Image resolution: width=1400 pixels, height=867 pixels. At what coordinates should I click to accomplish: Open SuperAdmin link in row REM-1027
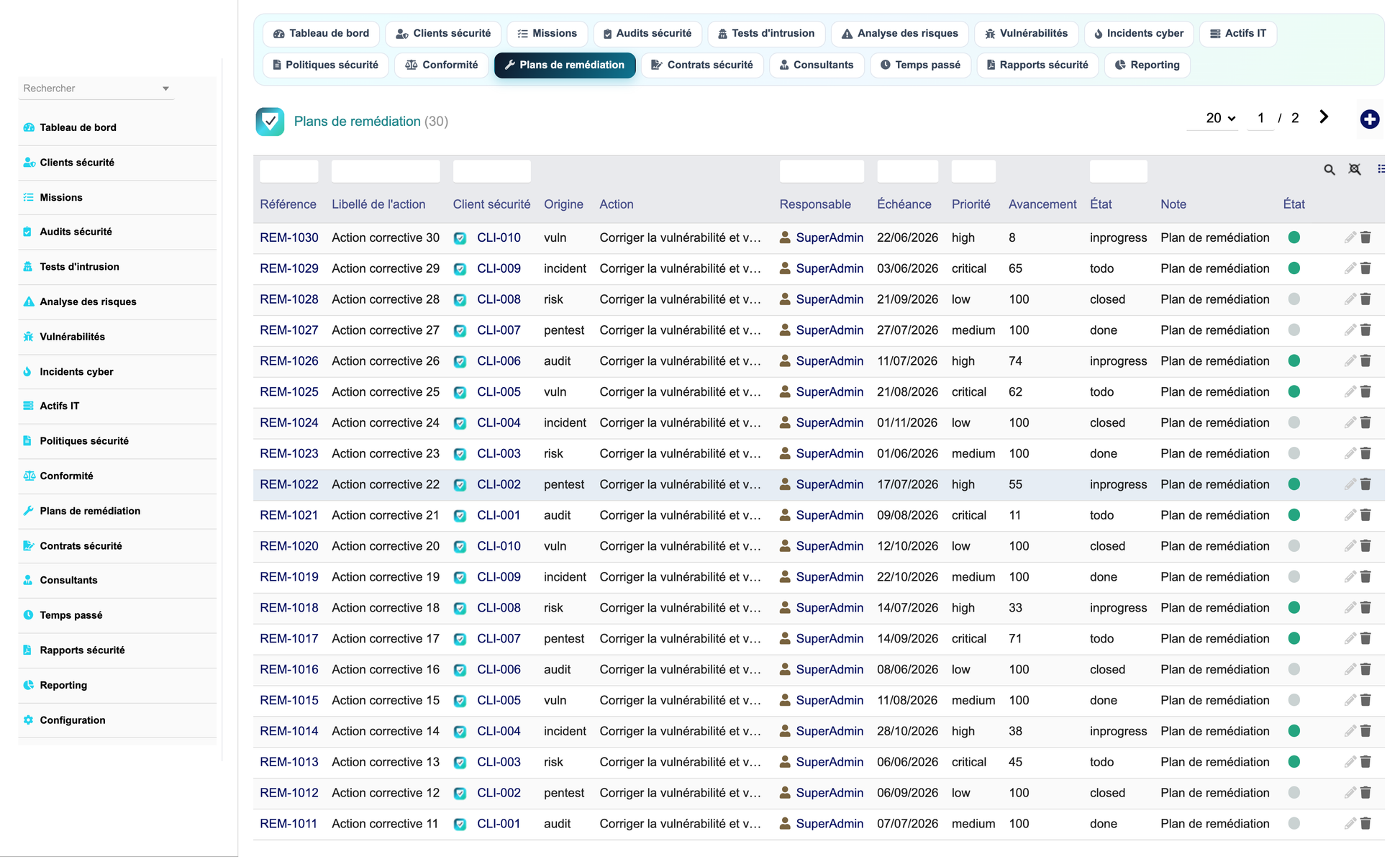click(829, 330)
